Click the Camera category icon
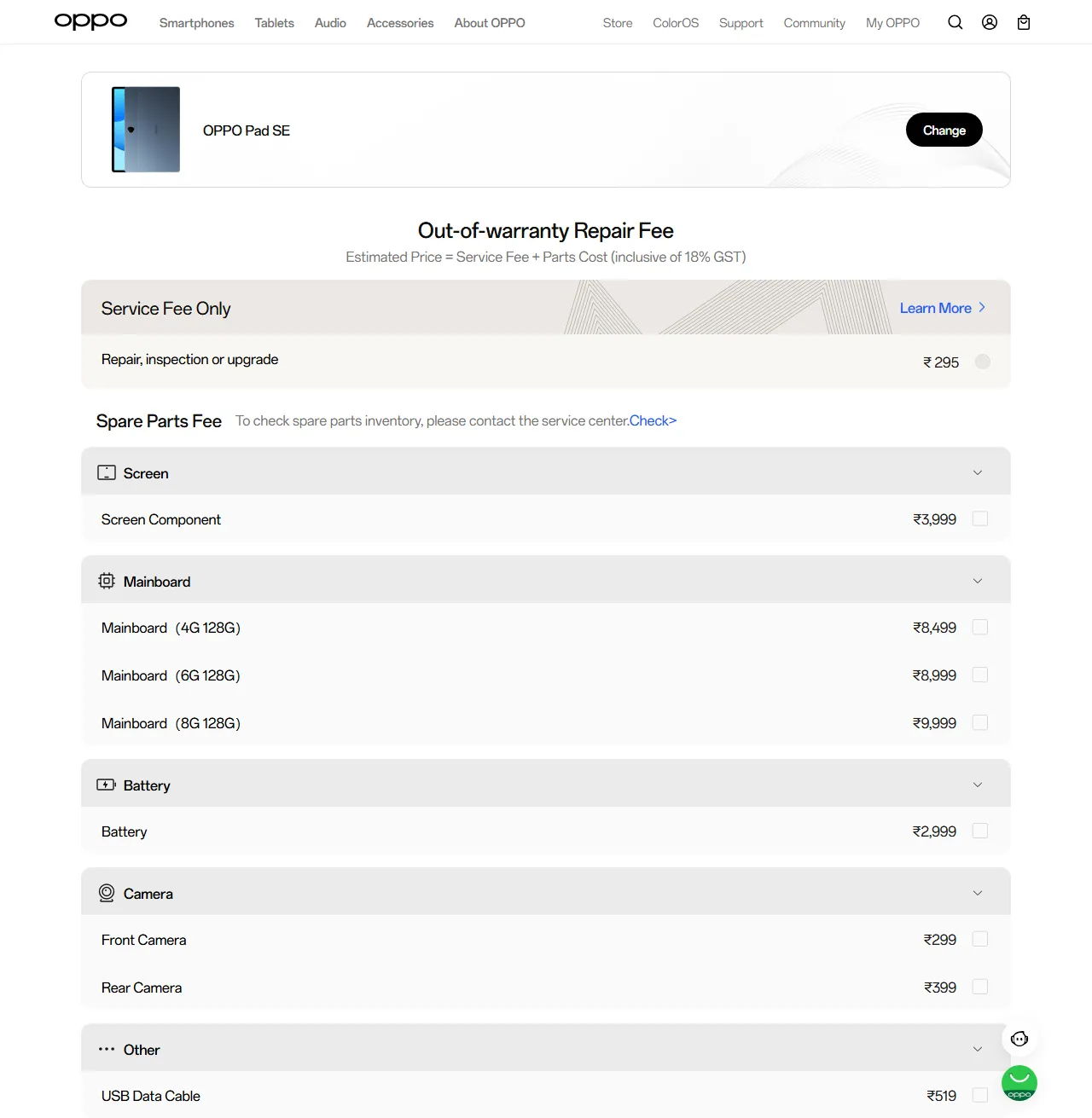Screen dimensions: 1092x1118 pos(107,893)
